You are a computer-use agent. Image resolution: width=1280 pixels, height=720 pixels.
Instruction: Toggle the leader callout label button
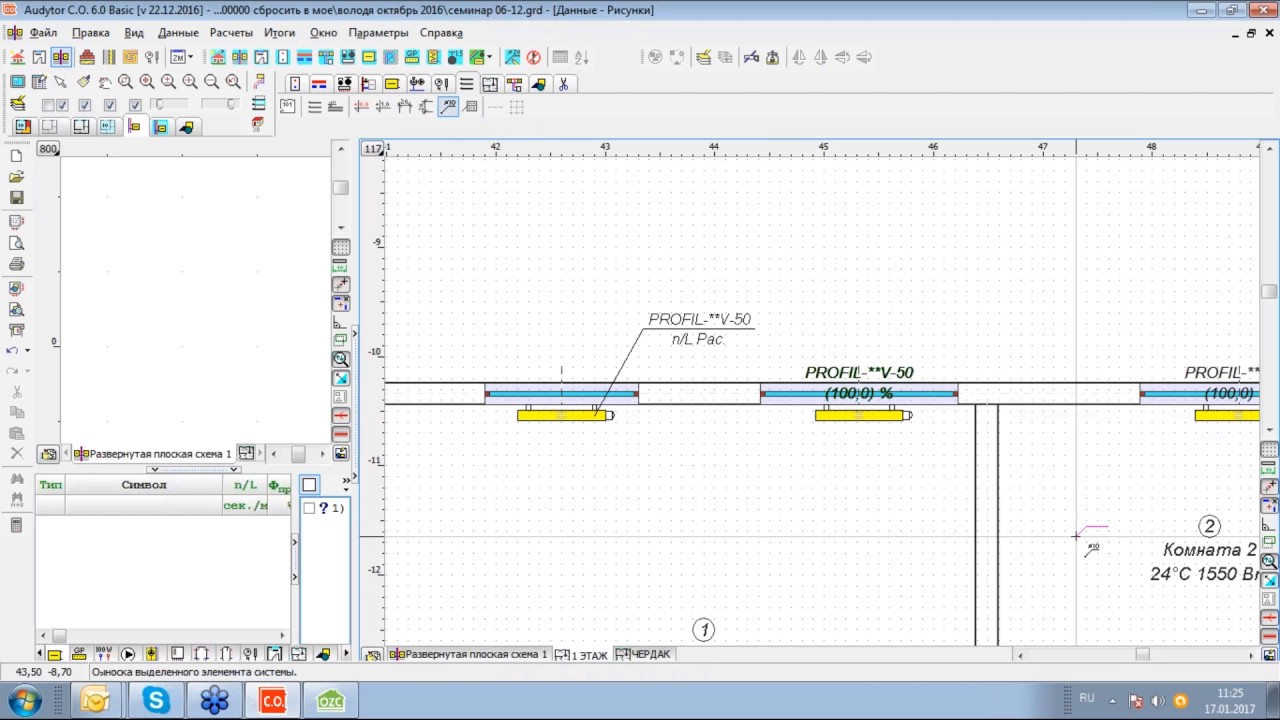(x=448, y=106)
